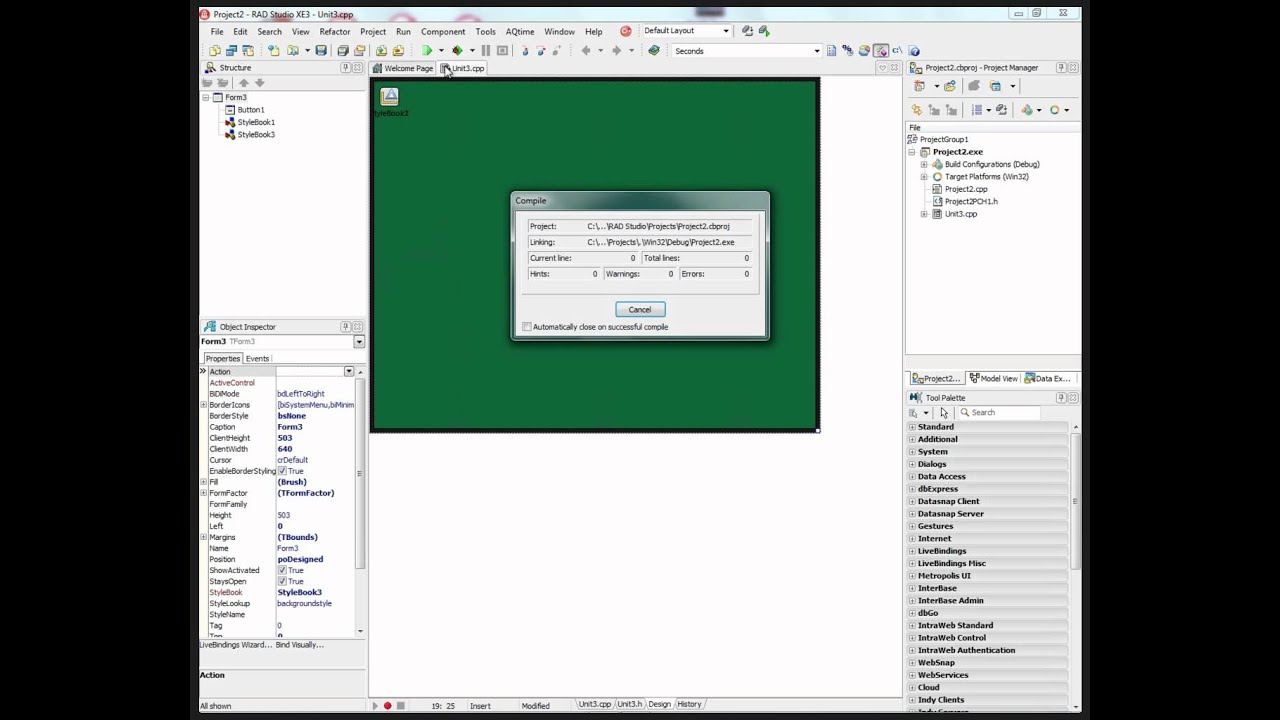Click the Save icon in the toolbar

pyautogui.click(x=321, y=50)
